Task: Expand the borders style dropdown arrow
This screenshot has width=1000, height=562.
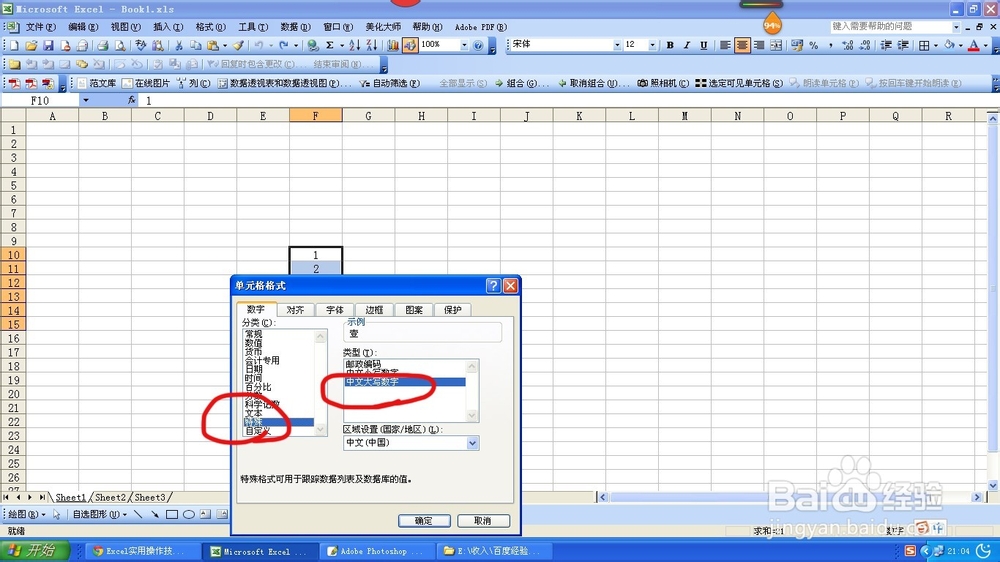Action: point(936,45)
